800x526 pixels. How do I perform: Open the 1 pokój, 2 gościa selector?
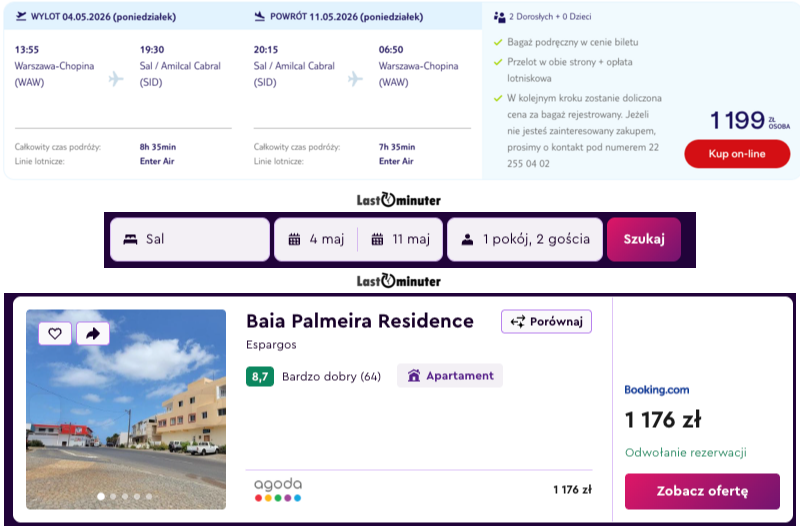pyautogui.click(x=525, y=240)
